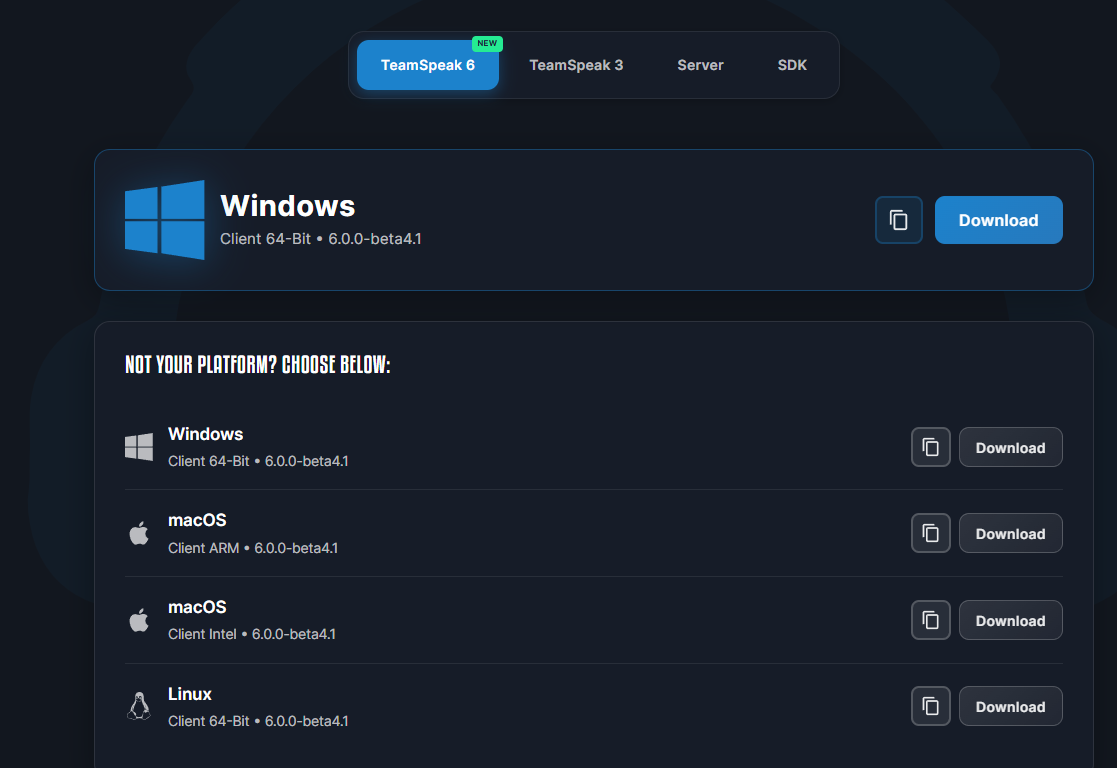Click macOS title in Intel row

point(197,607)
